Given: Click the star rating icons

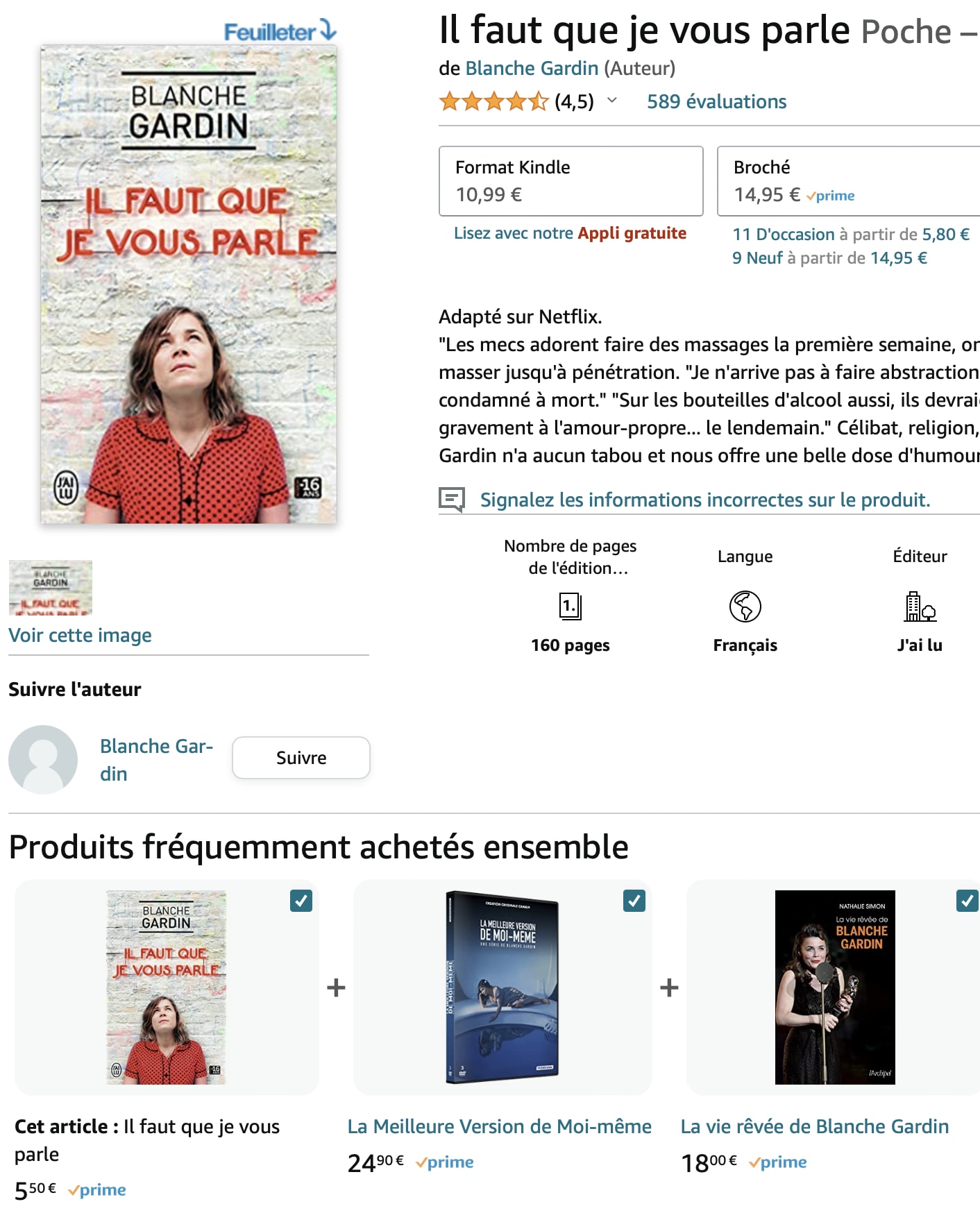Looking at the screenshot, I should coord(493,102).
